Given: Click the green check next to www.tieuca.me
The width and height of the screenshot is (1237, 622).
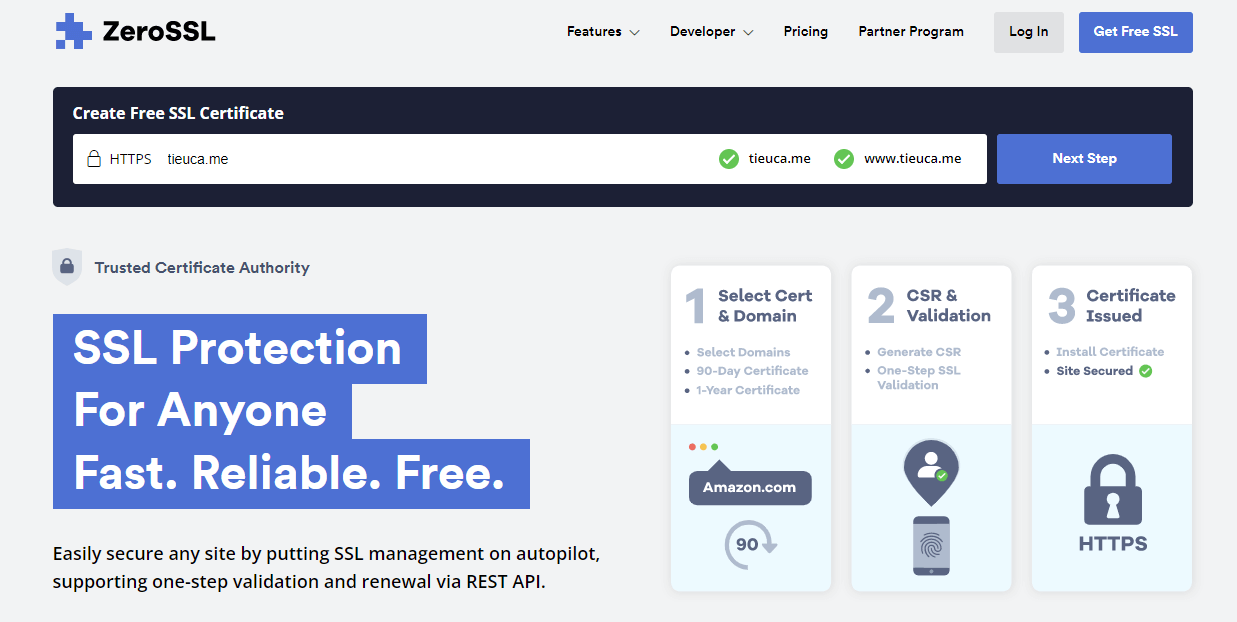Looking at the screenshot, I should click(844, 159).
